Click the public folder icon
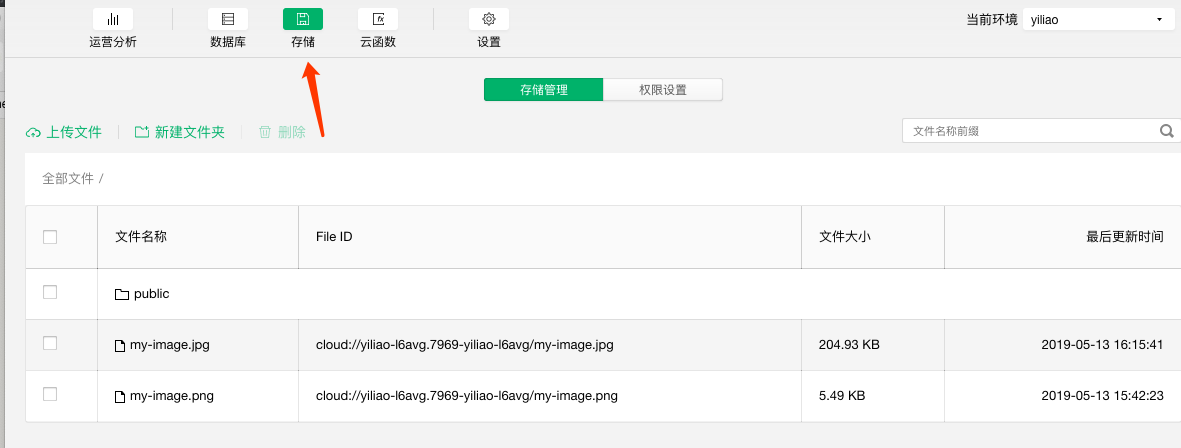Viewport: 1181px width, 448px height. pyautogui.click(x=121, y=294)
